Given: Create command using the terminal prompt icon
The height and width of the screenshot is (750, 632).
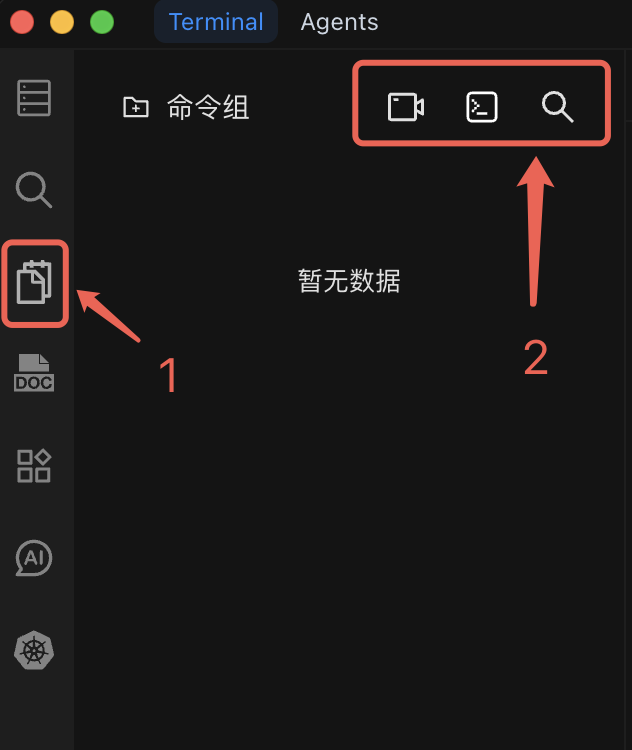Looking at the screenshot, I should pos(482,107).
